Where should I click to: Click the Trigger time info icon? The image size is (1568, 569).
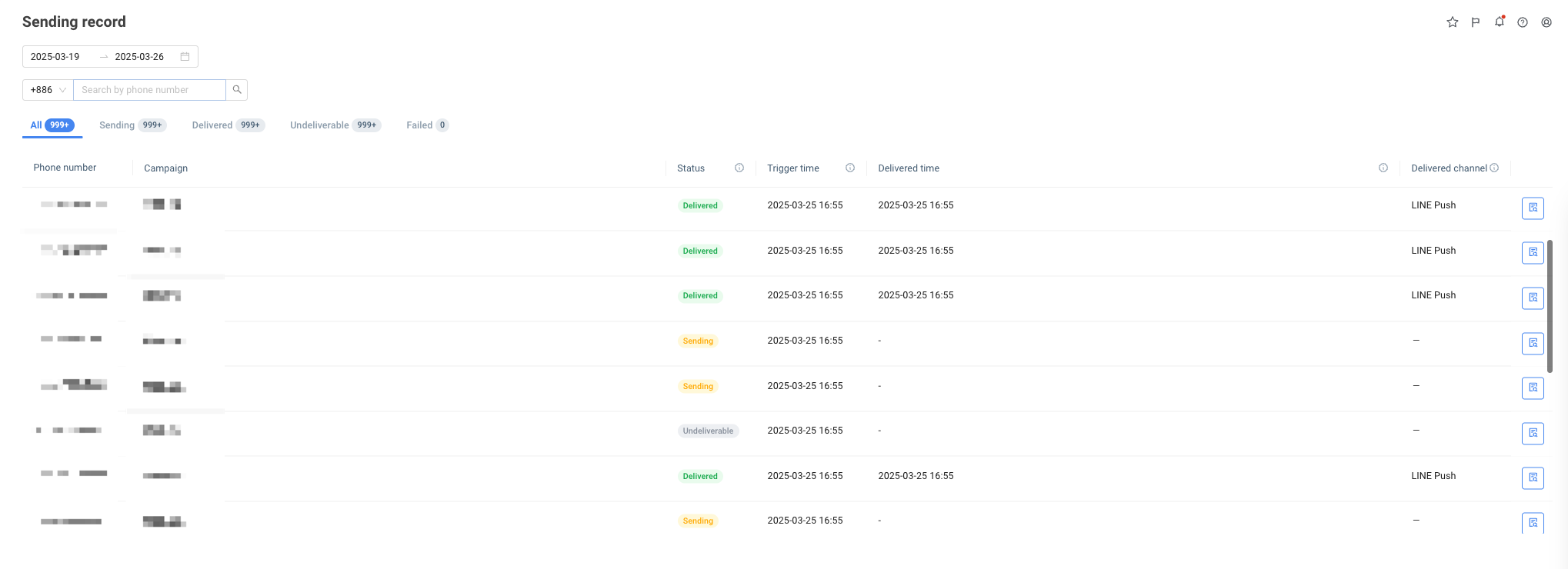click(850, 168)
